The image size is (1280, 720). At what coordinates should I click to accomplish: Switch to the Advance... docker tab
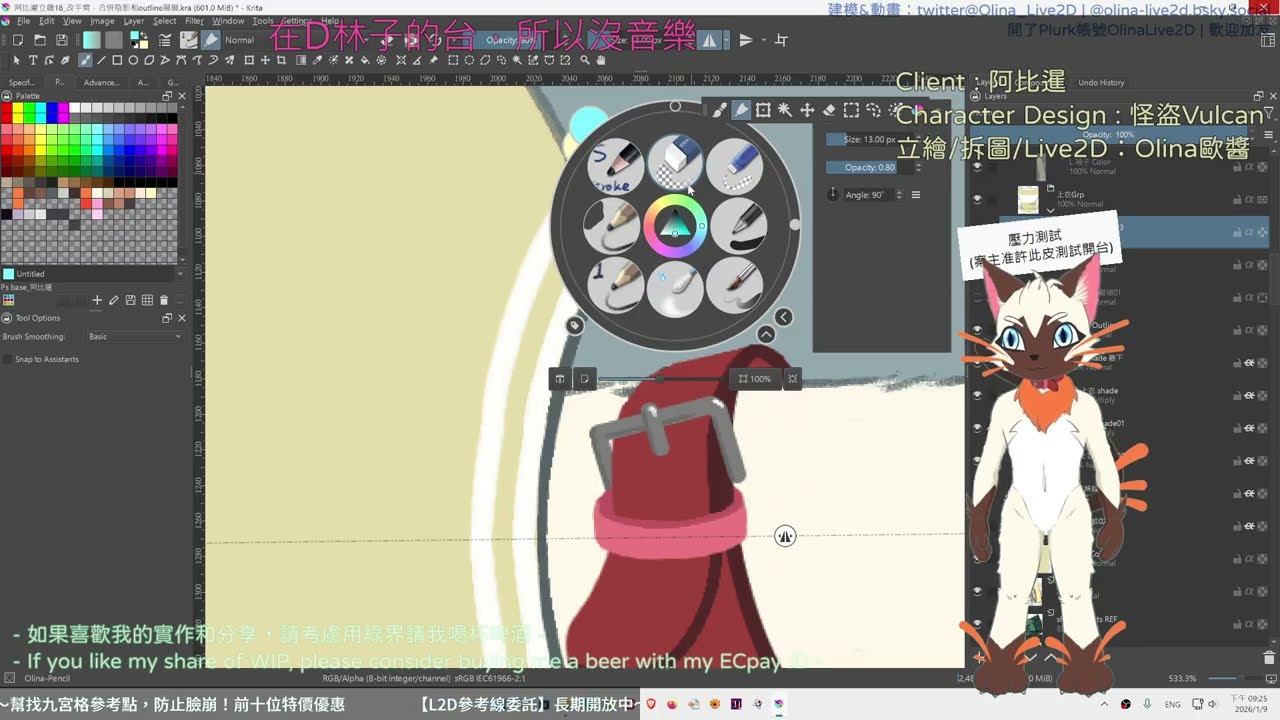[x=101, y=82]
